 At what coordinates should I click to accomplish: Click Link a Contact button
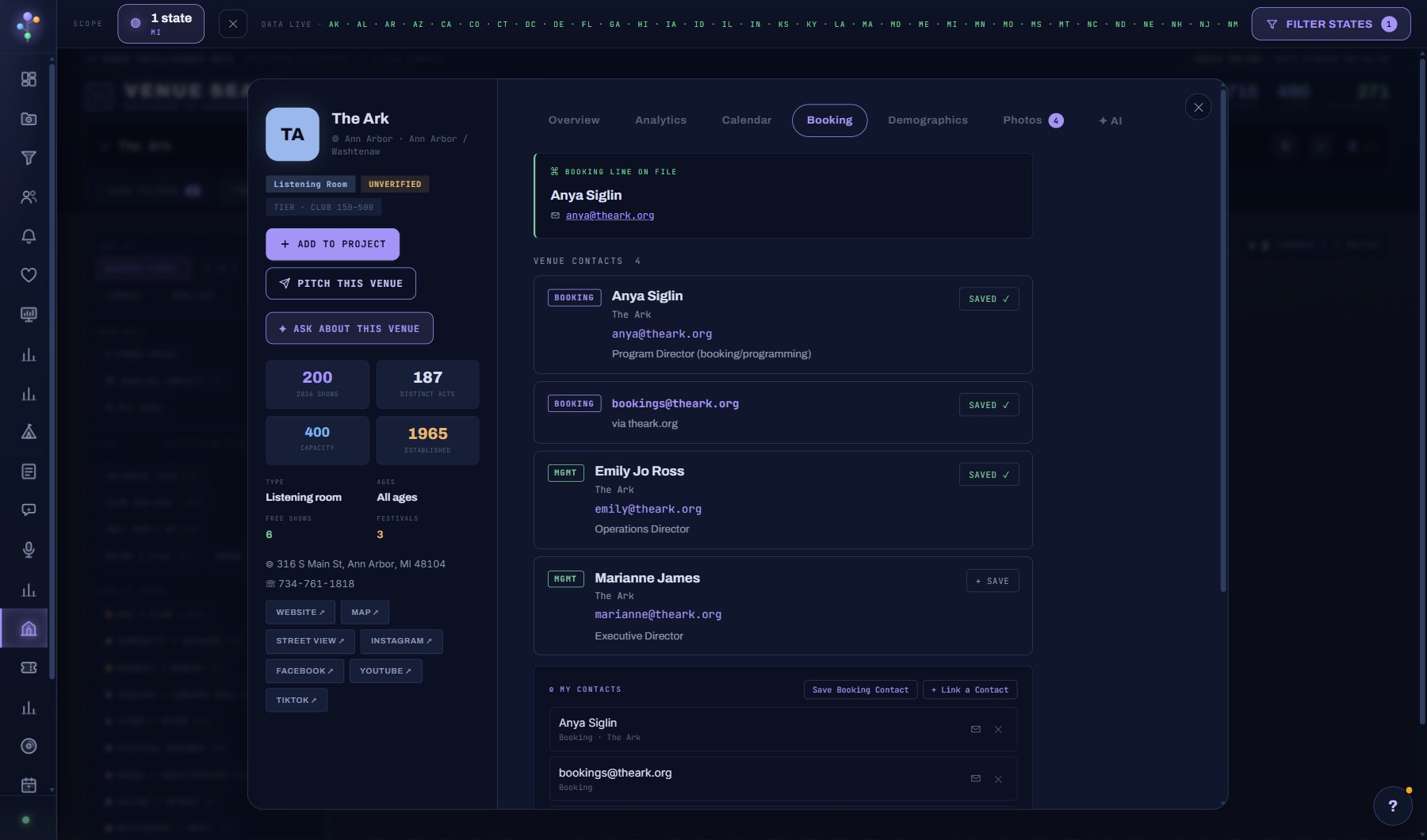click(970, 689)
